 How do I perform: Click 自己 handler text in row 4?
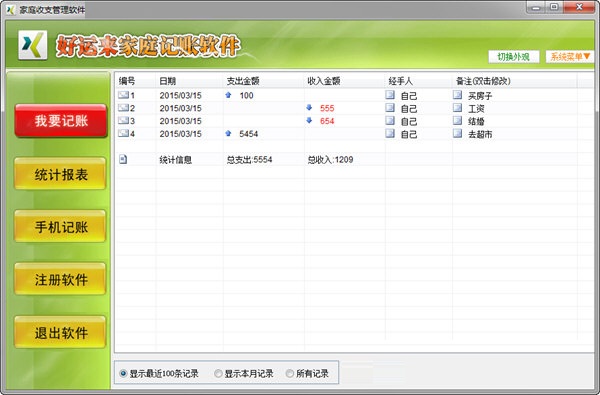pyautogui.click(x=409, y=134)
